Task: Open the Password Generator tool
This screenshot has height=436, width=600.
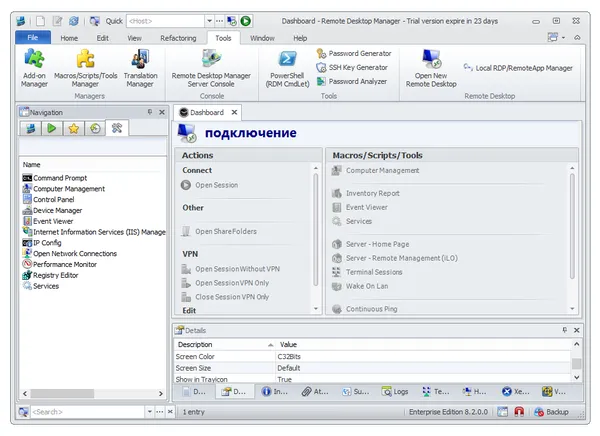Action: 354,54
